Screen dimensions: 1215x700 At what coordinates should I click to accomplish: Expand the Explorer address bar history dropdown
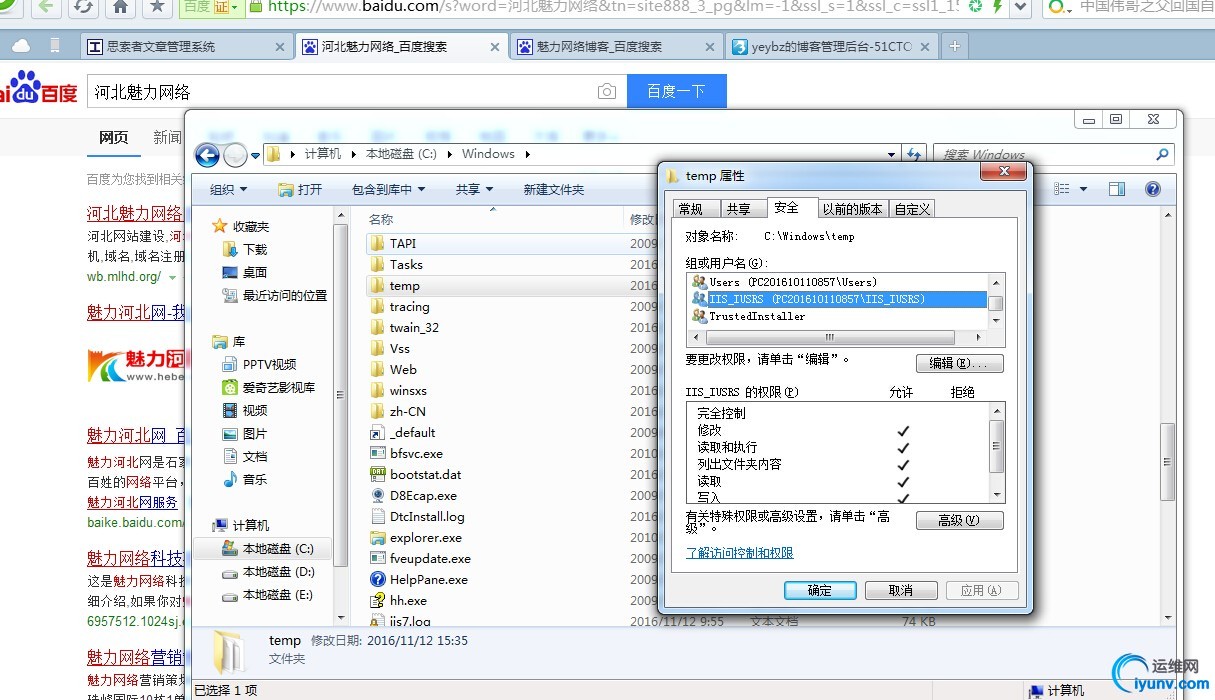point(892,154)
